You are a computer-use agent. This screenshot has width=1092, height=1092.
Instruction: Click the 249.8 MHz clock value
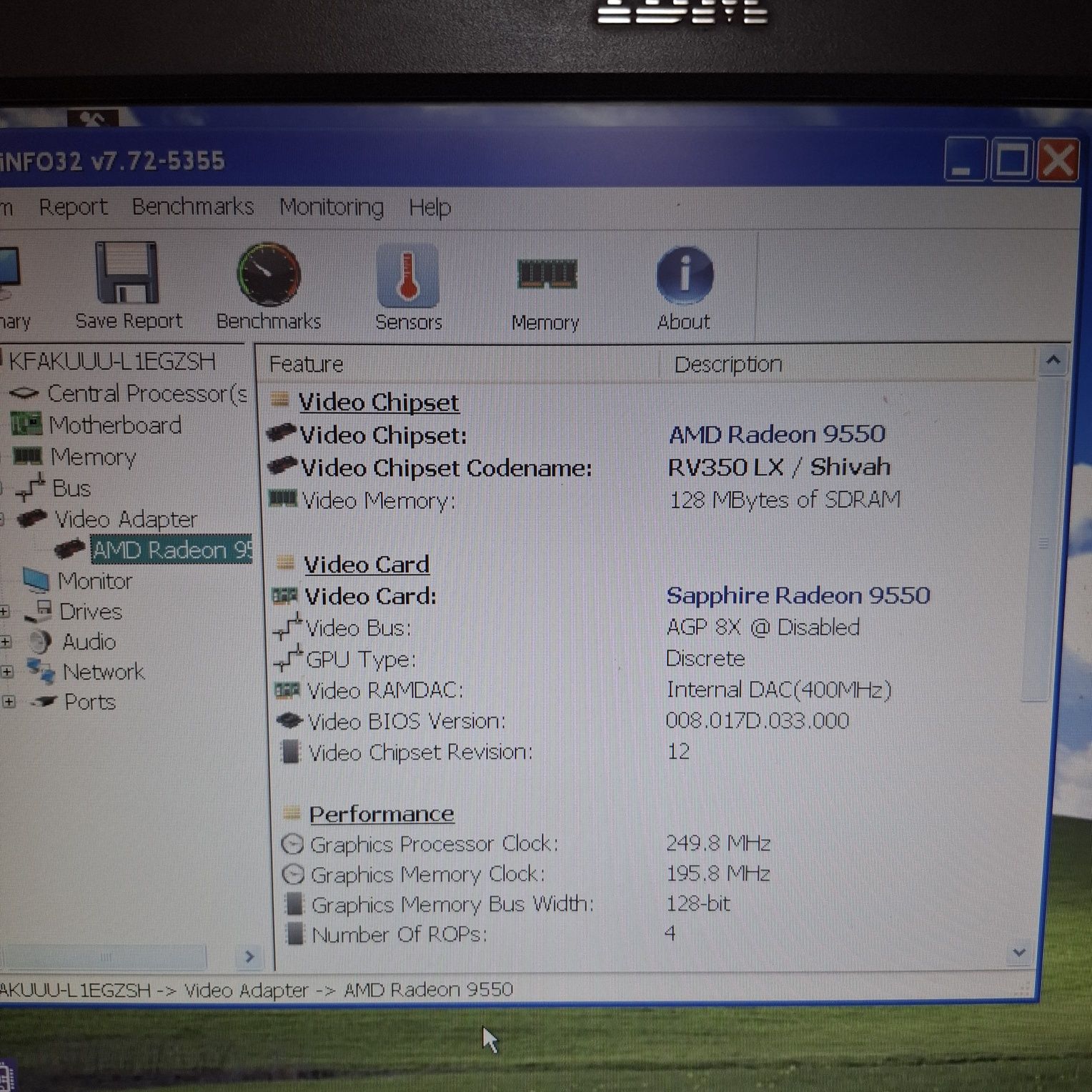tap(718, 843)
